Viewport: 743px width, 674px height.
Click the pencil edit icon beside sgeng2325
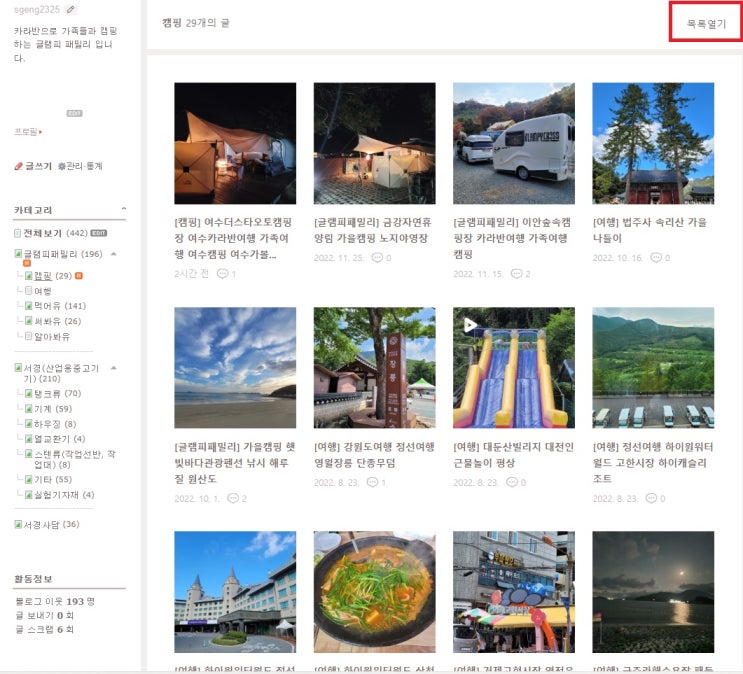[71, 9]
